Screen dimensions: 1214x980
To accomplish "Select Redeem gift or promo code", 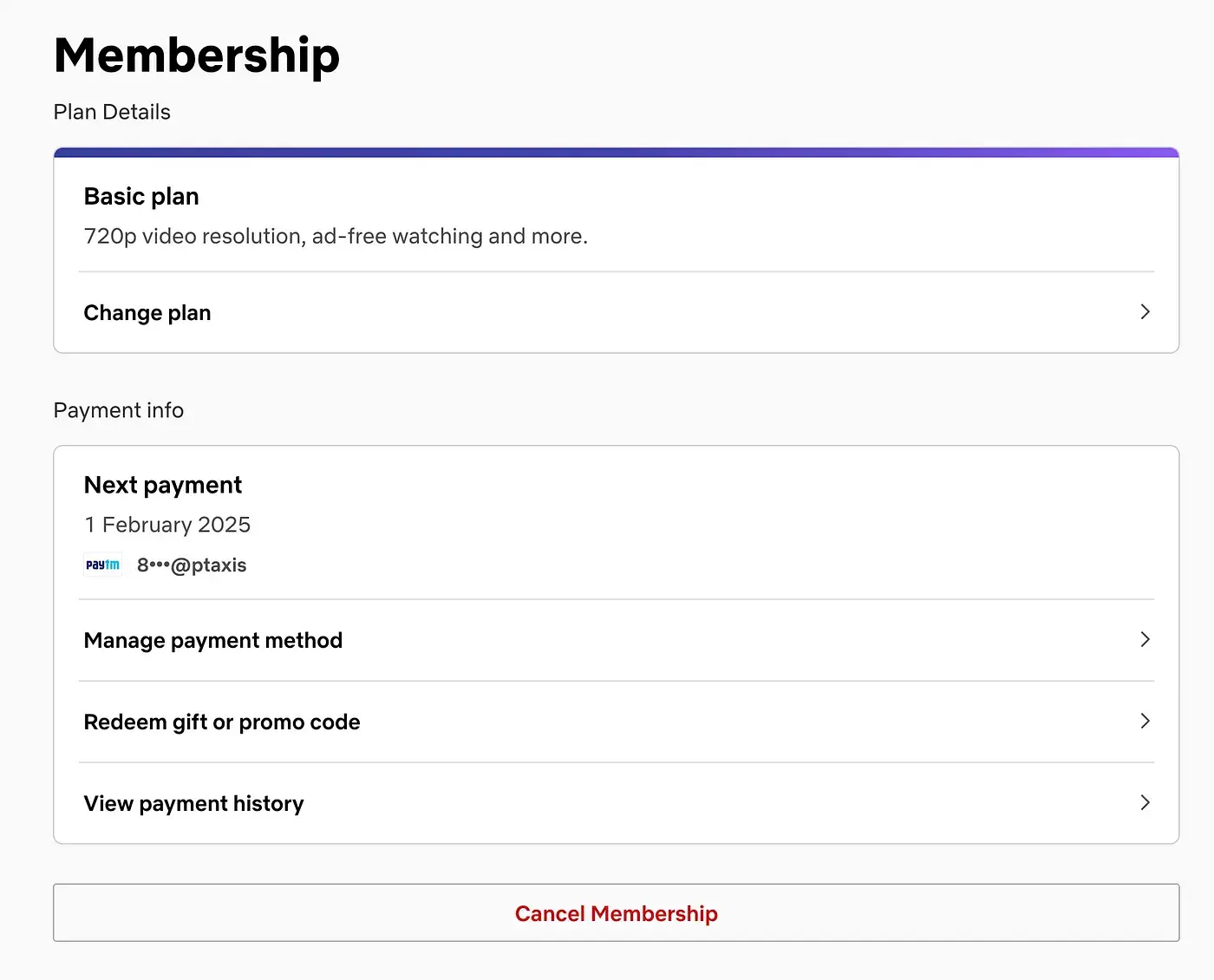I will 222,722.
